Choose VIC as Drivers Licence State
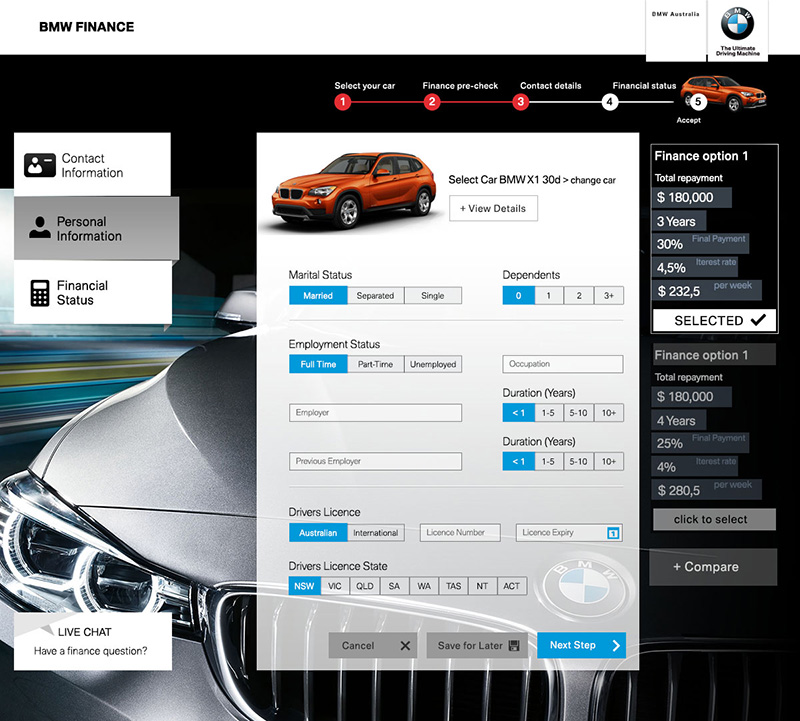Viewport: 800px width, 721px height. click(x=335, y=586)
